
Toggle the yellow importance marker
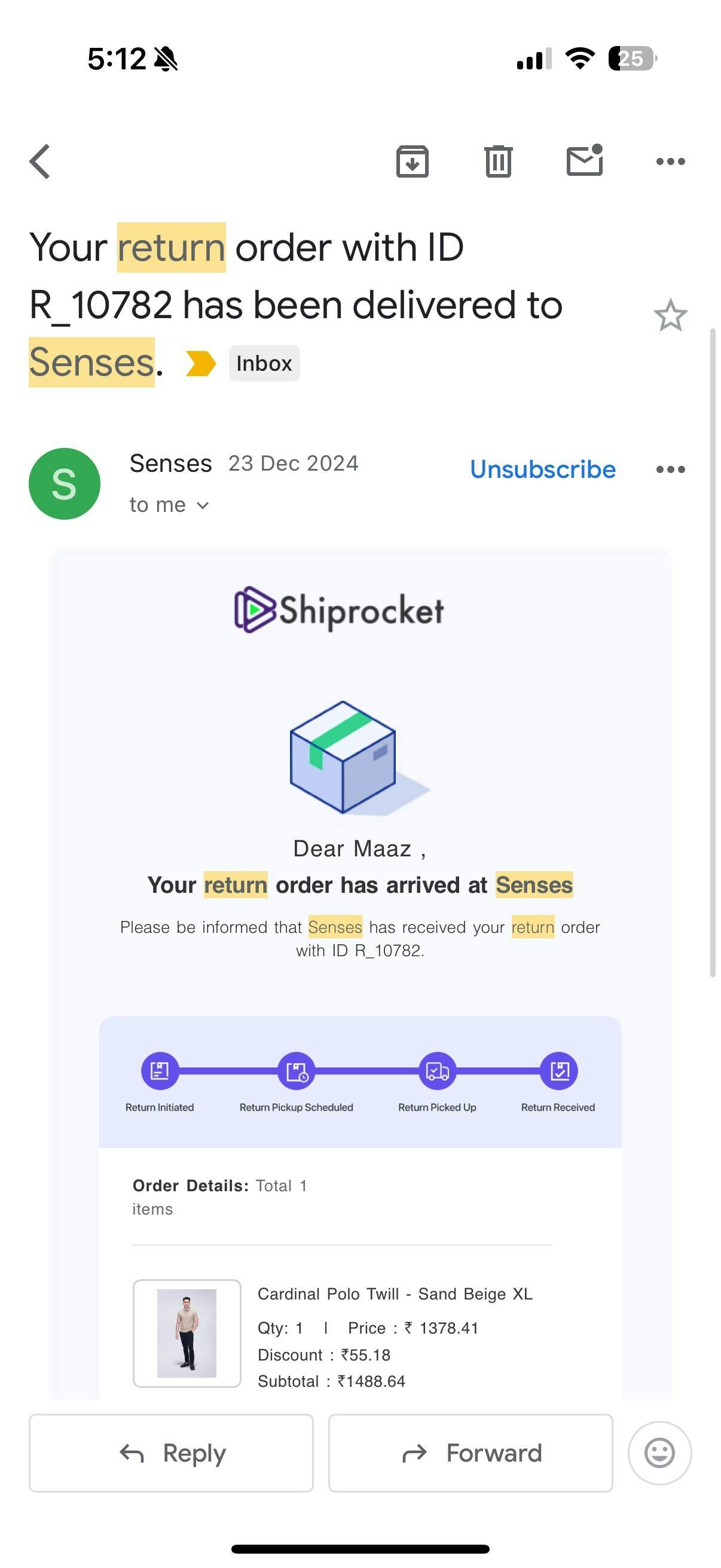click(x=201, y=364)
